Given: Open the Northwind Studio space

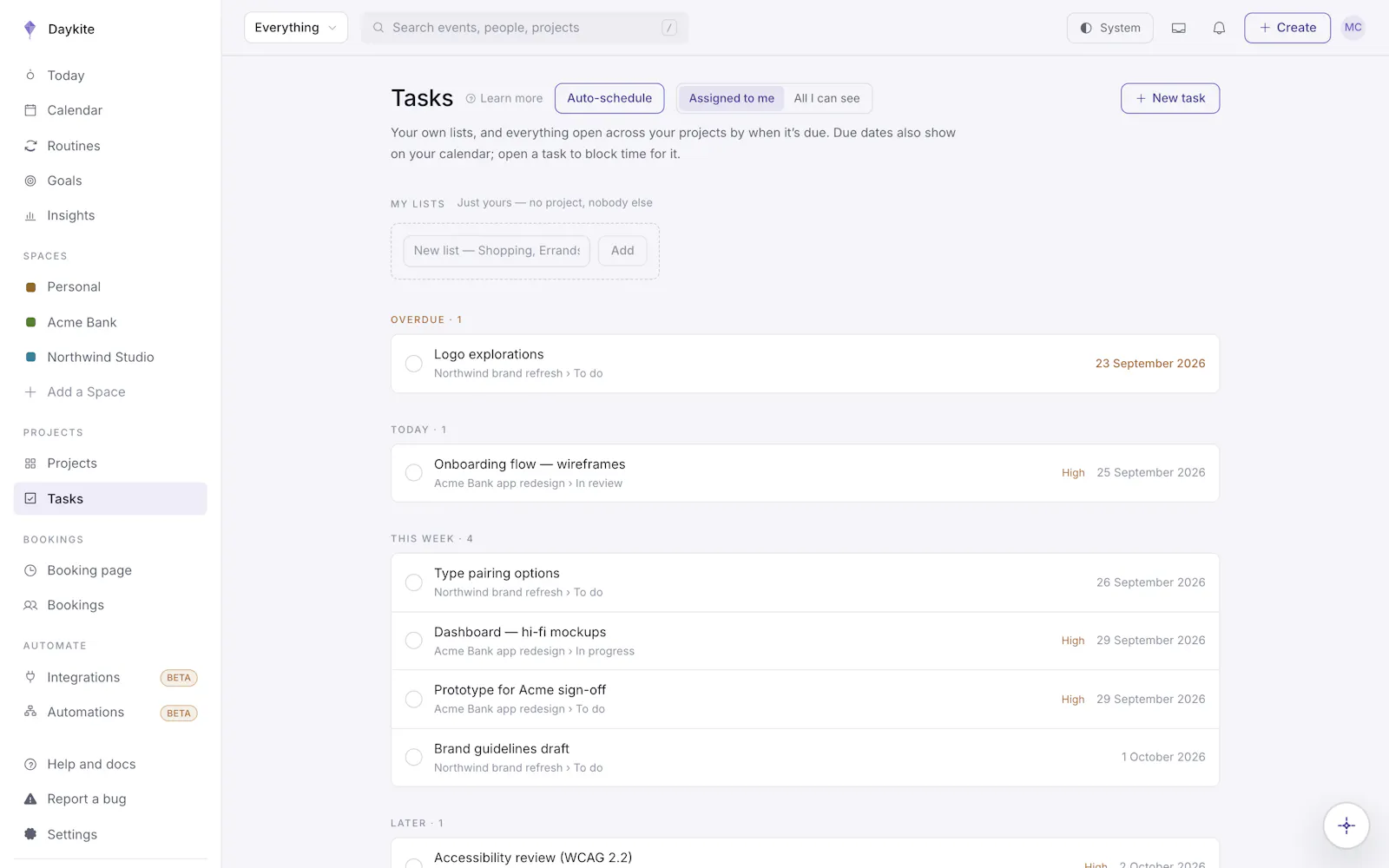Looking at the screenshot, I should click(x=110, y=357).
